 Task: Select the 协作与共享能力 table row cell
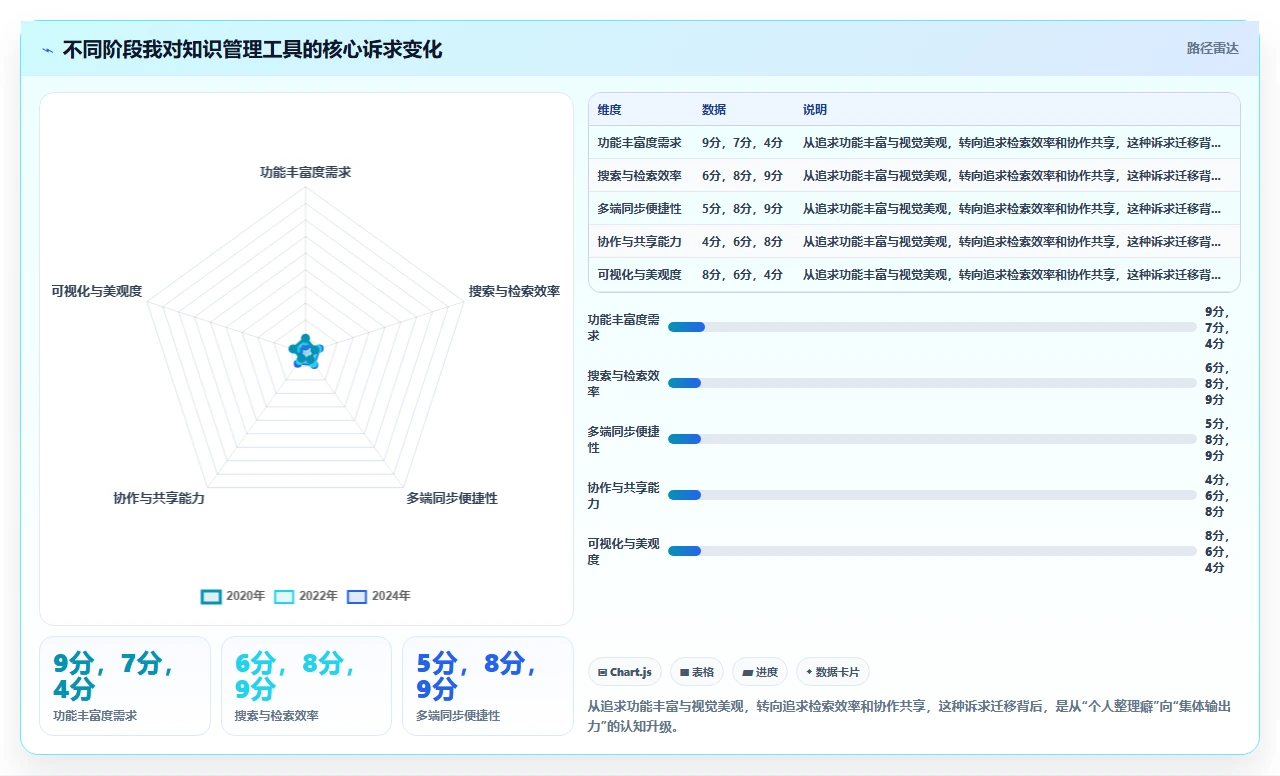[640, 242]
